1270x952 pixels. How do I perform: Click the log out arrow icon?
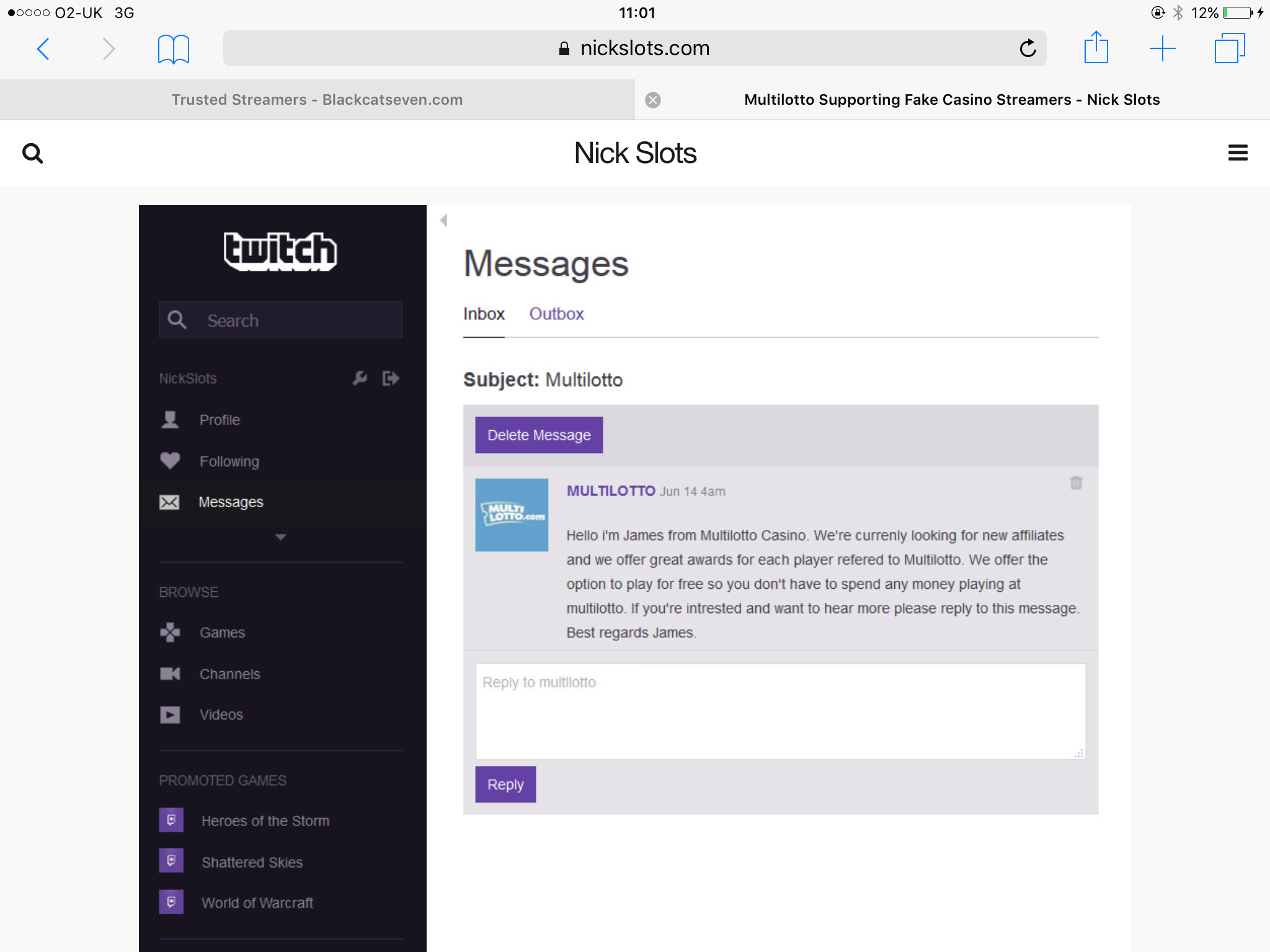coord(391,378)
